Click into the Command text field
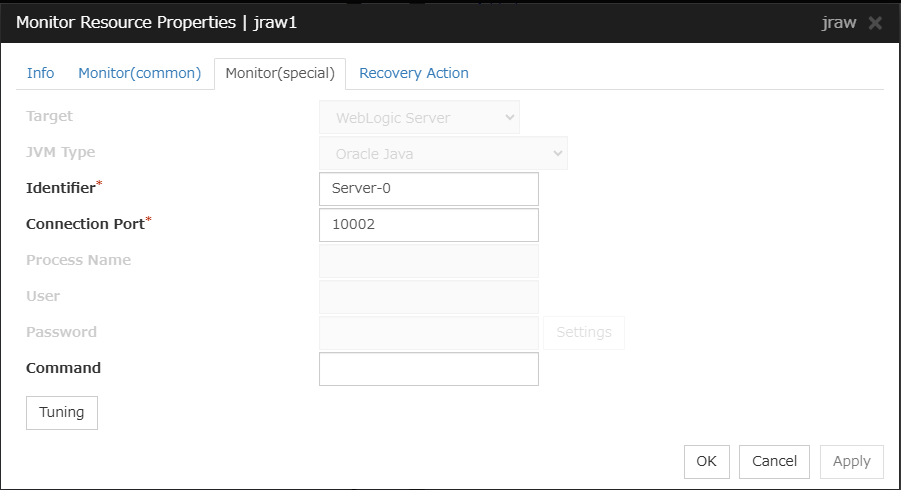 point(428,369)
